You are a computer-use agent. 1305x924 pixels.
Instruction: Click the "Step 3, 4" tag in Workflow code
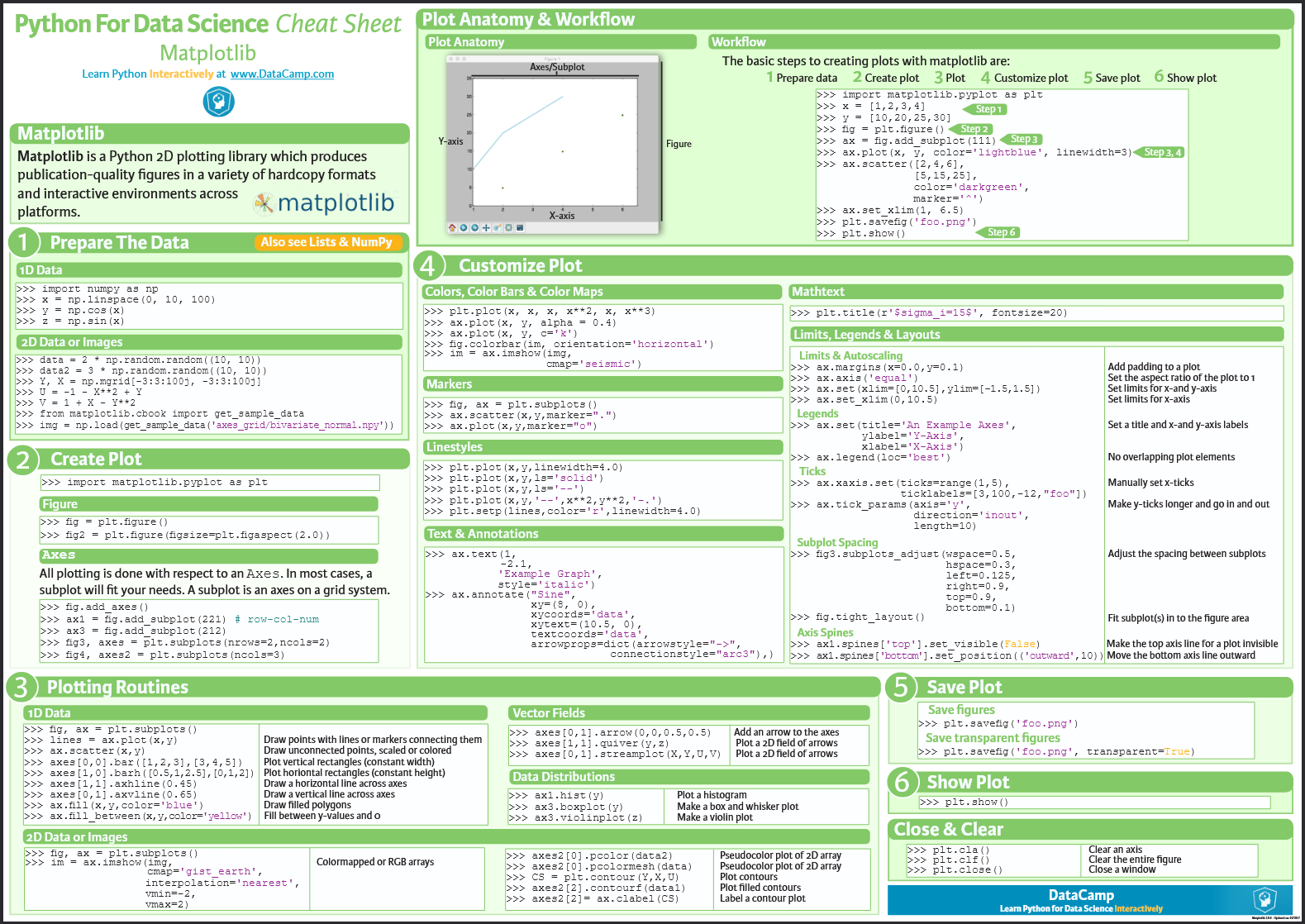pyautogui.click(x=1160, y=152)
